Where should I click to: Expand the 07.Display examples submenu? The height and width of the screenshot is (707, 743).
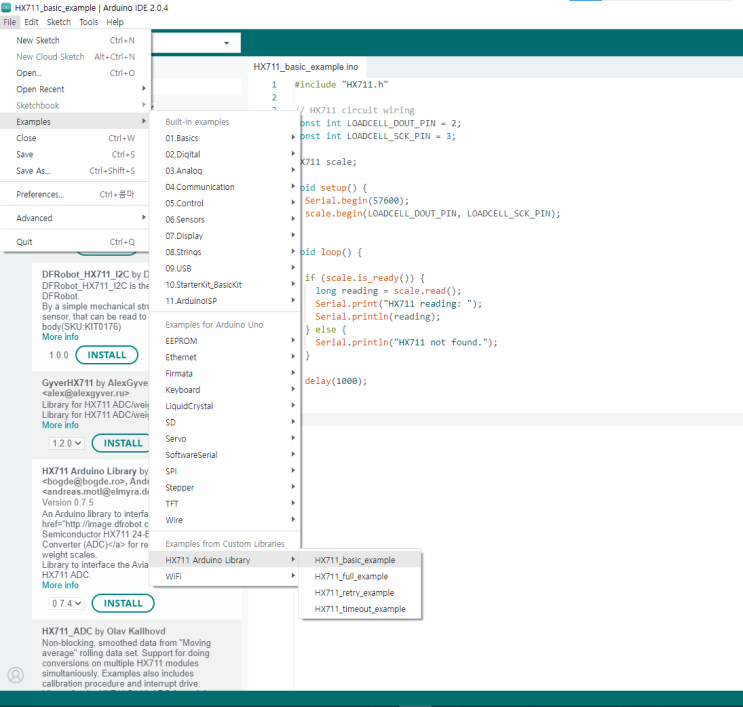pos(225,236)
